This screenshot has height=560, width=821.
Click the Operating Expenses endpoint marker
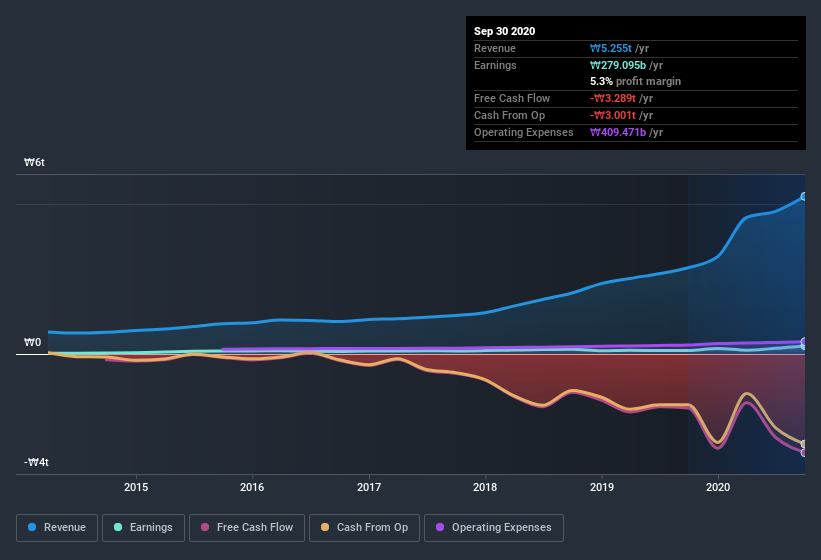[x=804, y=342]
